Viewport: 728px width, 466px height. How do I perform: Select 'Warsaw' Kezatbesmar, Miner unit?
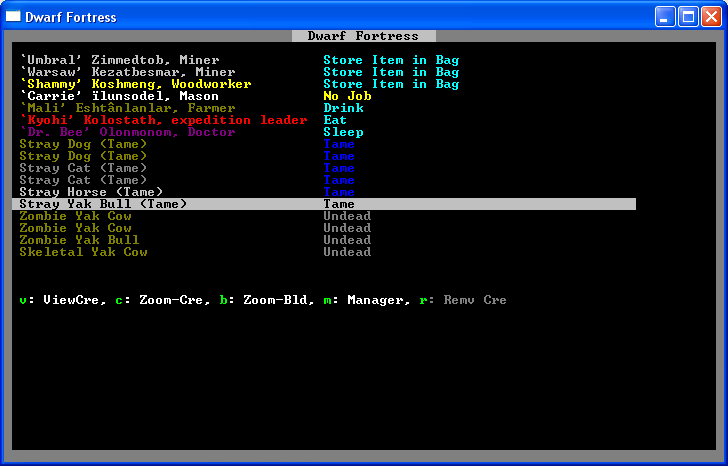[x=128, y=72]
